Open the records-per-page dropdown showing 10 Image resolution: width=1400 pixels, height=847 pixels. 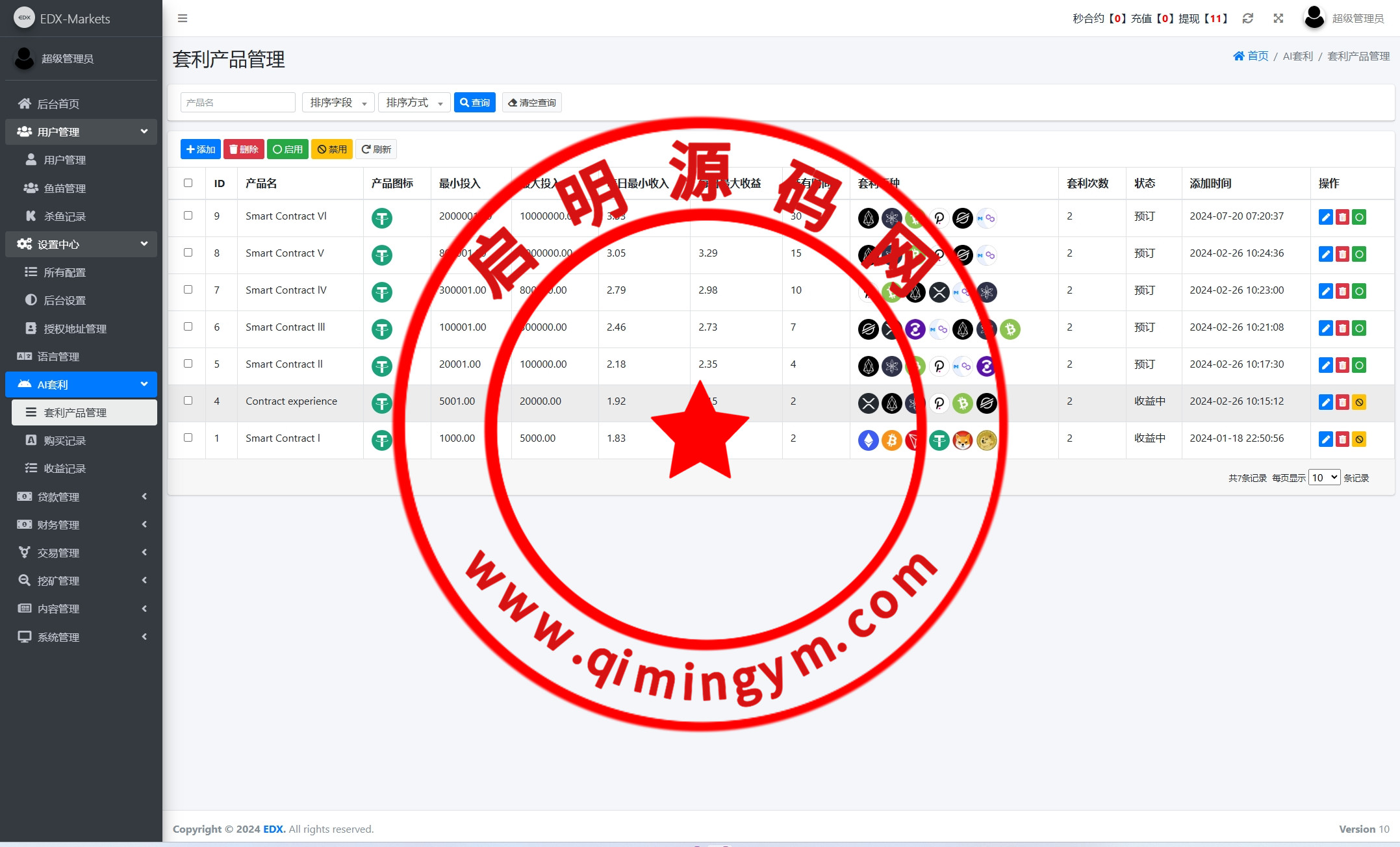1323,477
